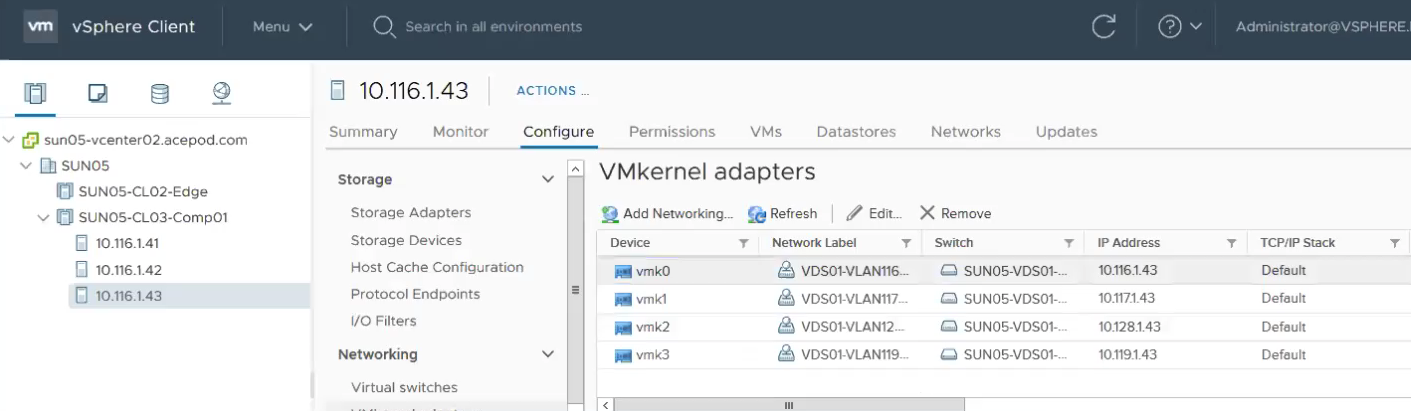Click table horizontal scrollbar left arrow
The height and width of the screenshot is (411, 1411).
click(604, 405)
